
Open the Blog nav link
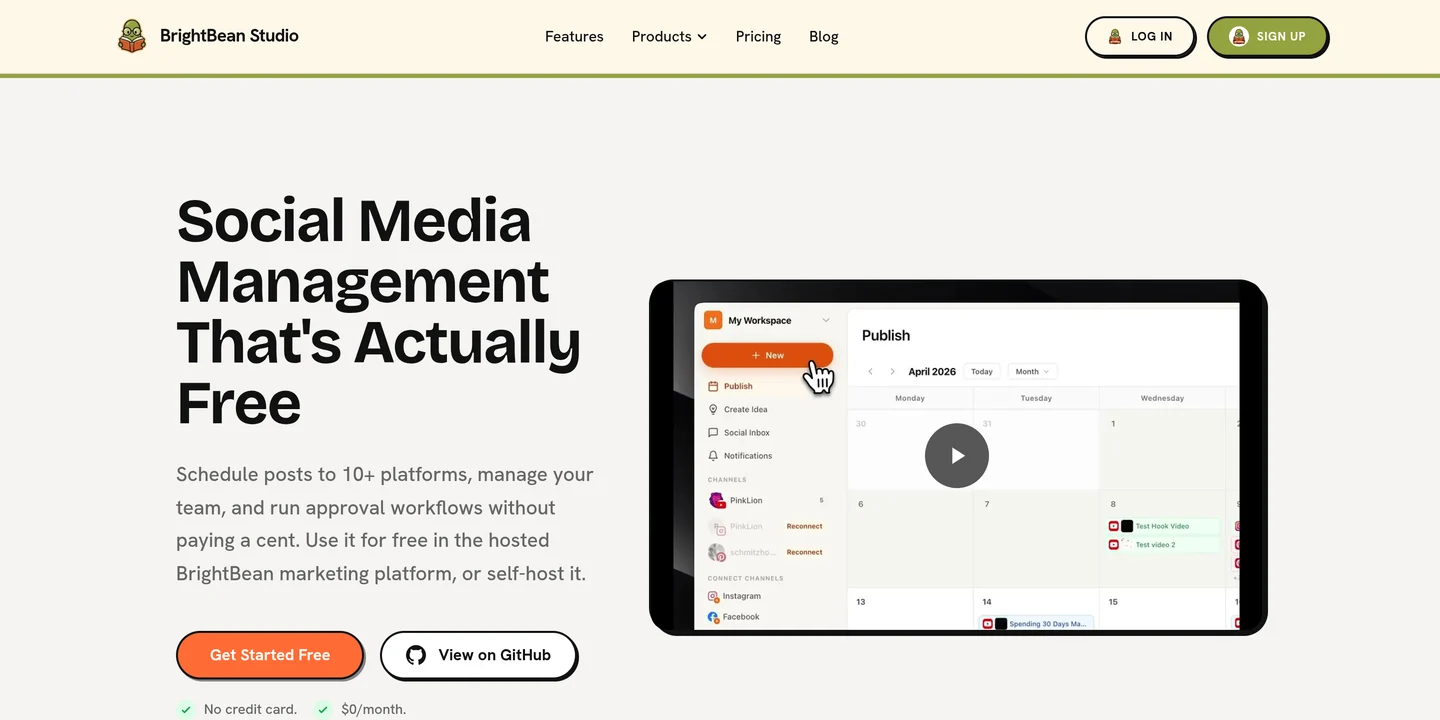click(x=824, y=36)
